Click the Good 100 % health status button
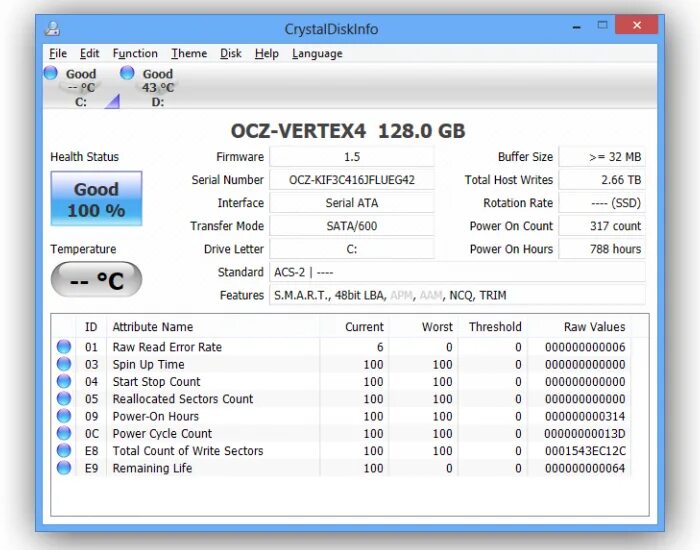 point(96,198)
